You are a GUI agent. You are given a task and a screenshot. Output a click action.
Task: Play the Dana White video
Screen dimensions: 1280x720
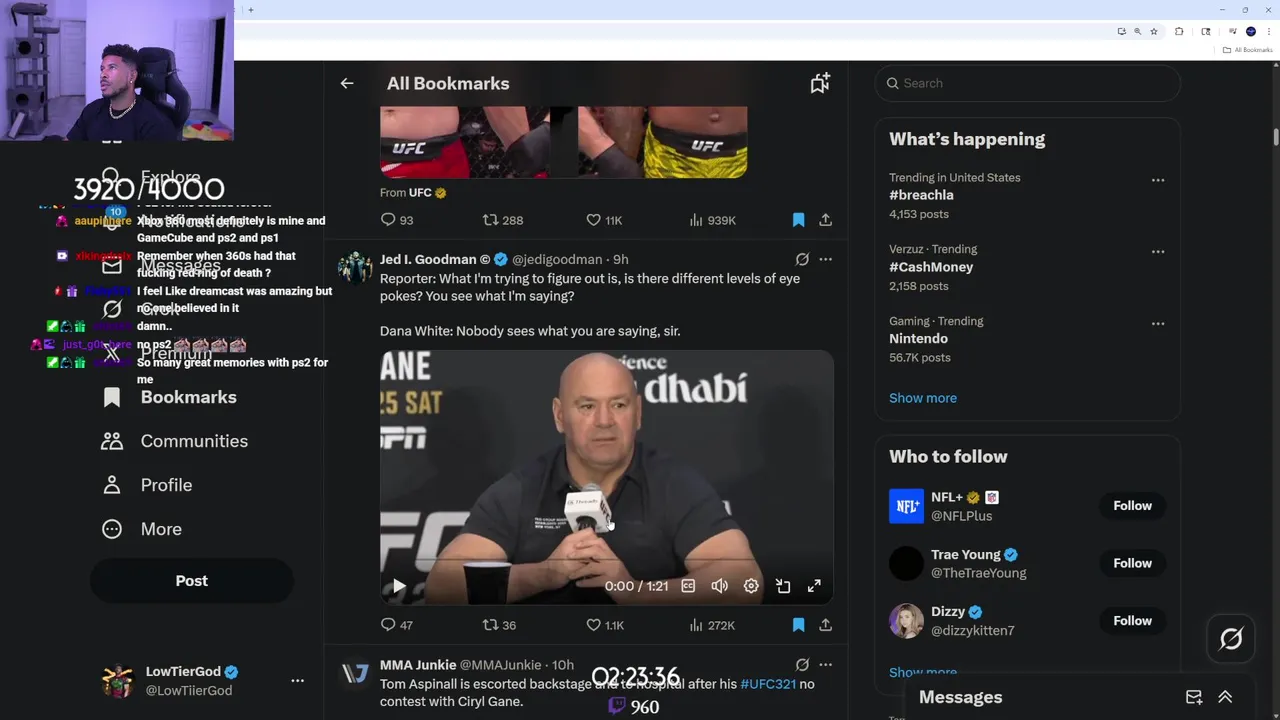click(x=398, y=586)
